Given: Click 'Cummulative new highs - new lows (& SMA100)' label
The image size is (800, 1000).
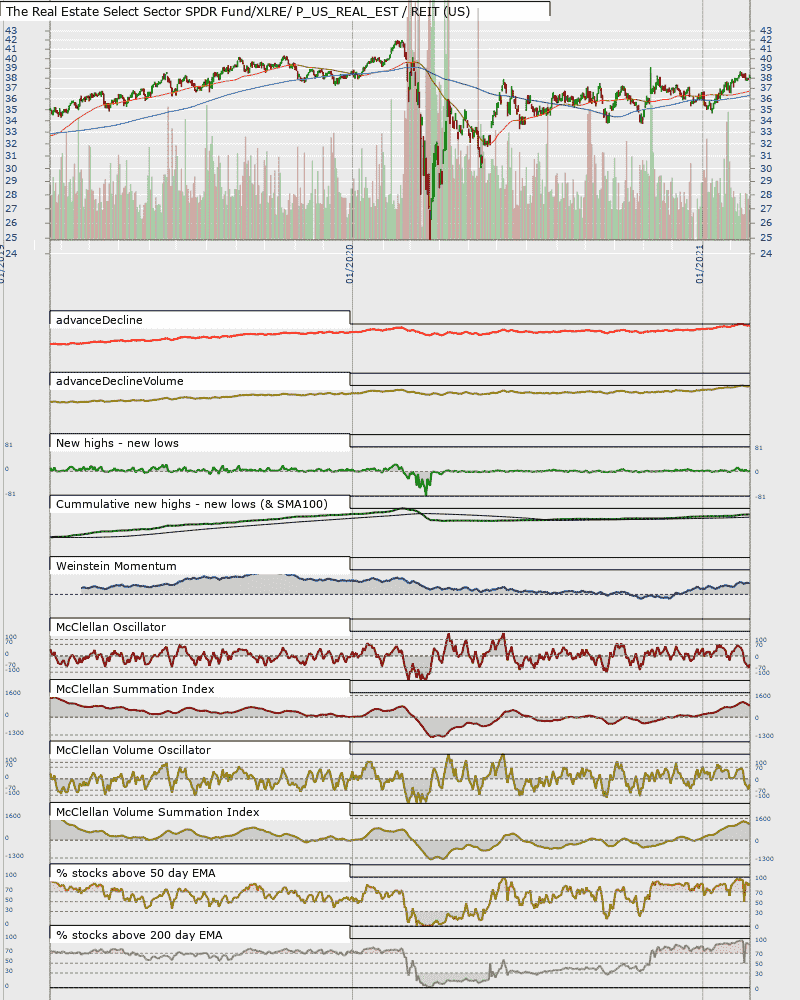Looking at the screenshot, I should coord(192,504).
